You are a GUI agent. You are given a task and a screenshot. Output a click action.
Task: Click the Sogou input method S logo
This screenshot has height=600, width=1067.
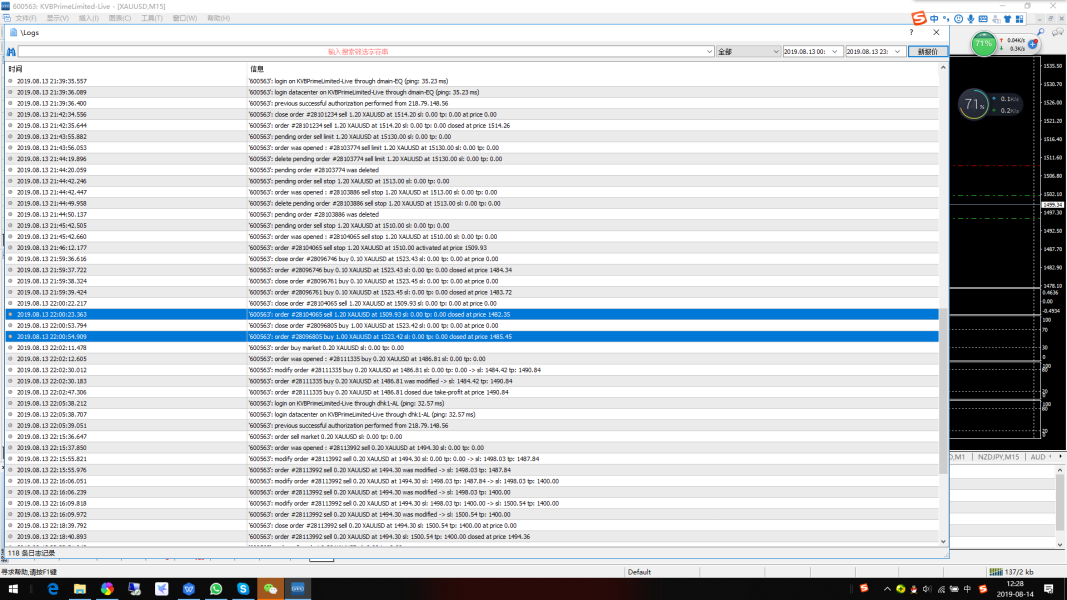click(x=918, y=18)
